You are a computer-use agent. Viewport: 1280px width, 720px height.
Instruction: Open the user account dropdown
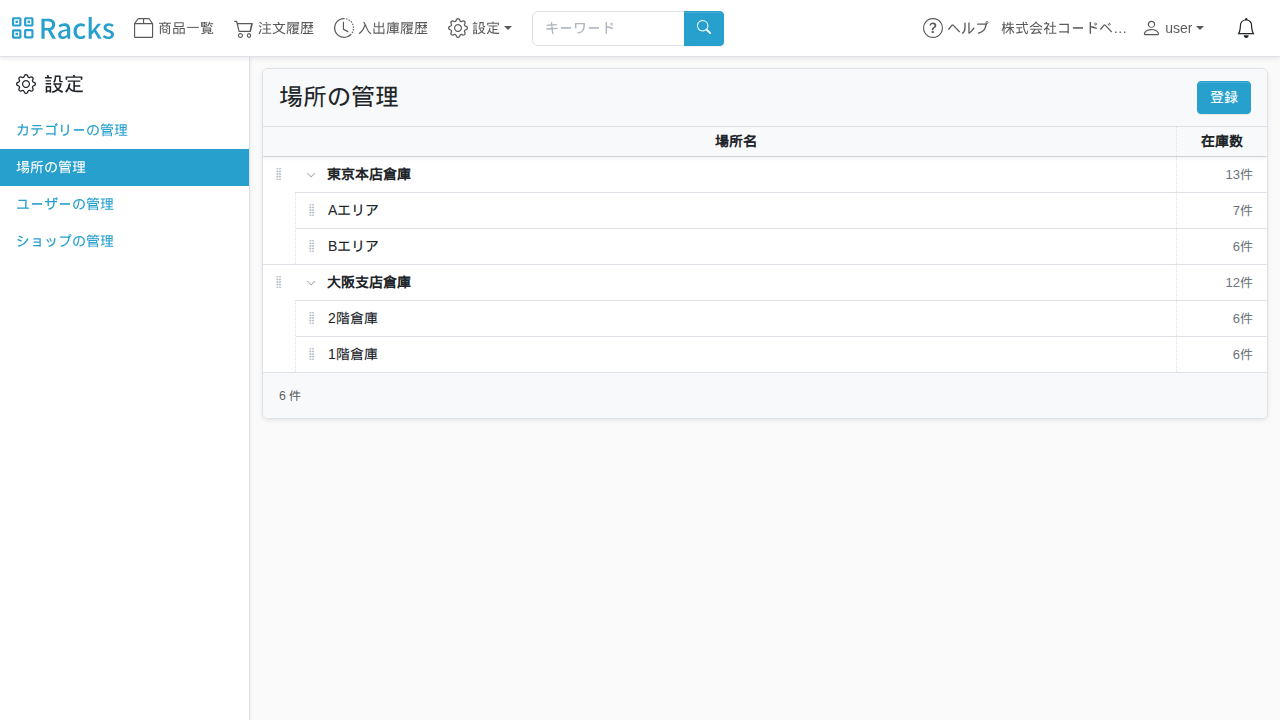point(1174,28)
